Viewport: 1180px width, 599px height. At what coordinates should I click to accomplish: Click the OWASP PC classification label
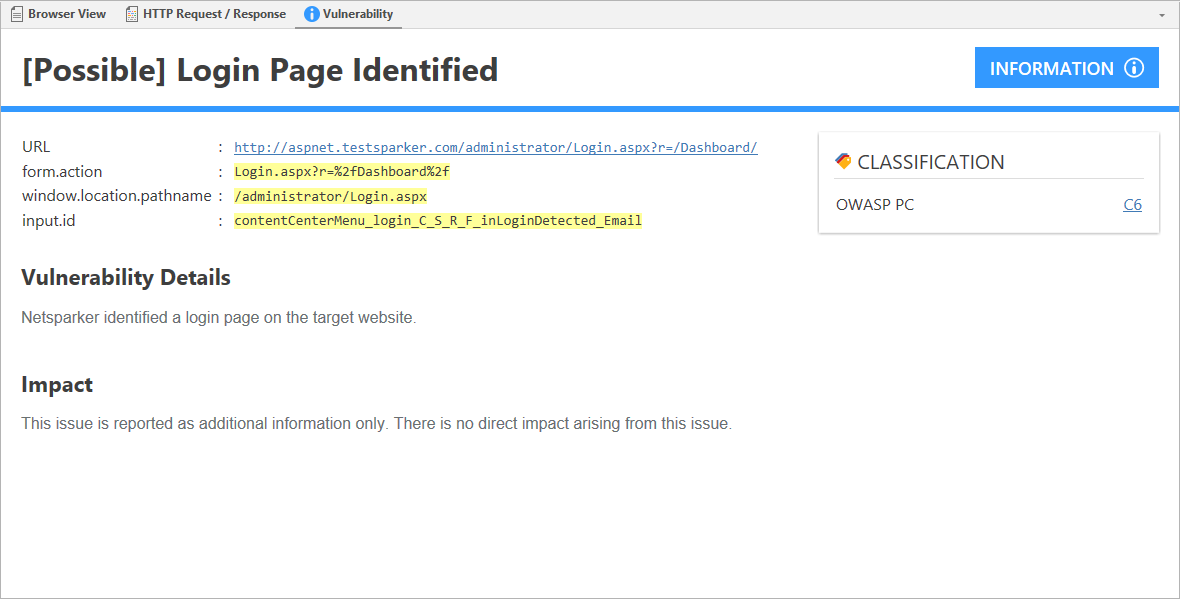[874, 204]
